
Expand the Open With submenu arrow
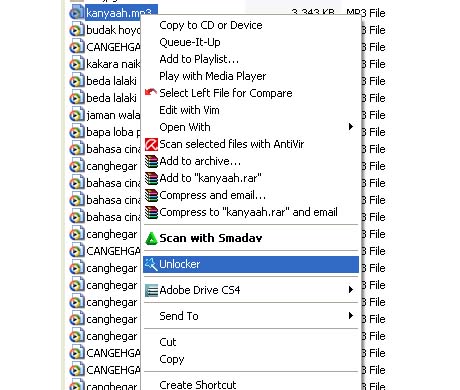(351, 127)
